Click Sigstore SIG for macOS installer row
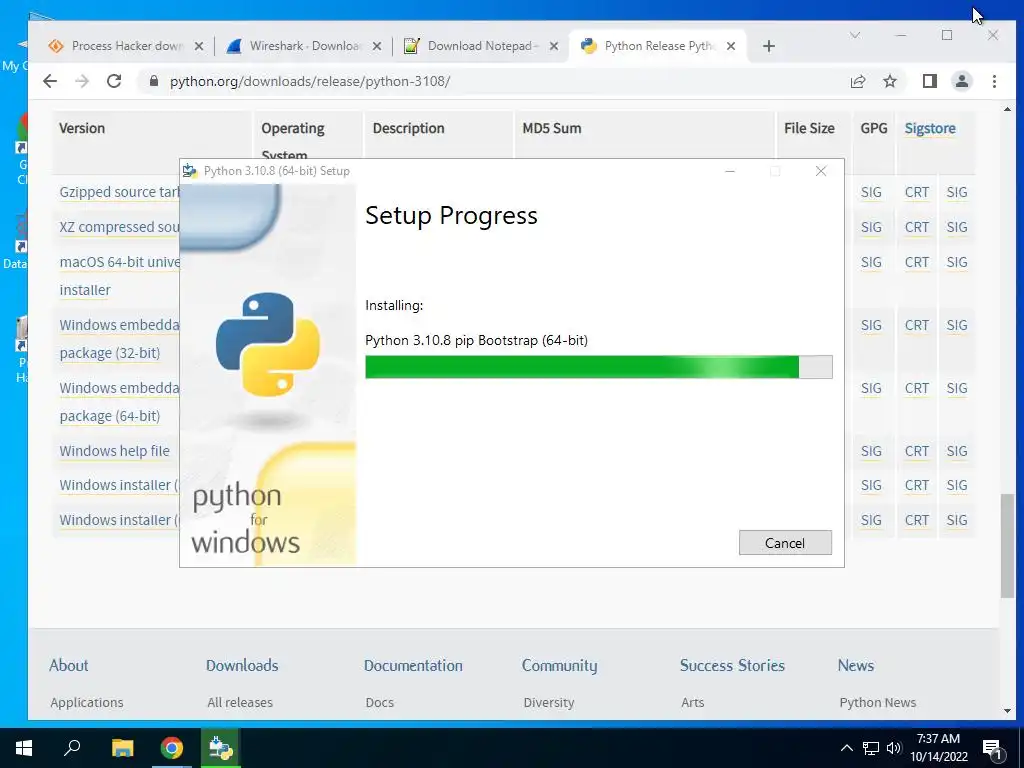The image size is (1024, 768). pyautogui.click(x=957, y=262)
